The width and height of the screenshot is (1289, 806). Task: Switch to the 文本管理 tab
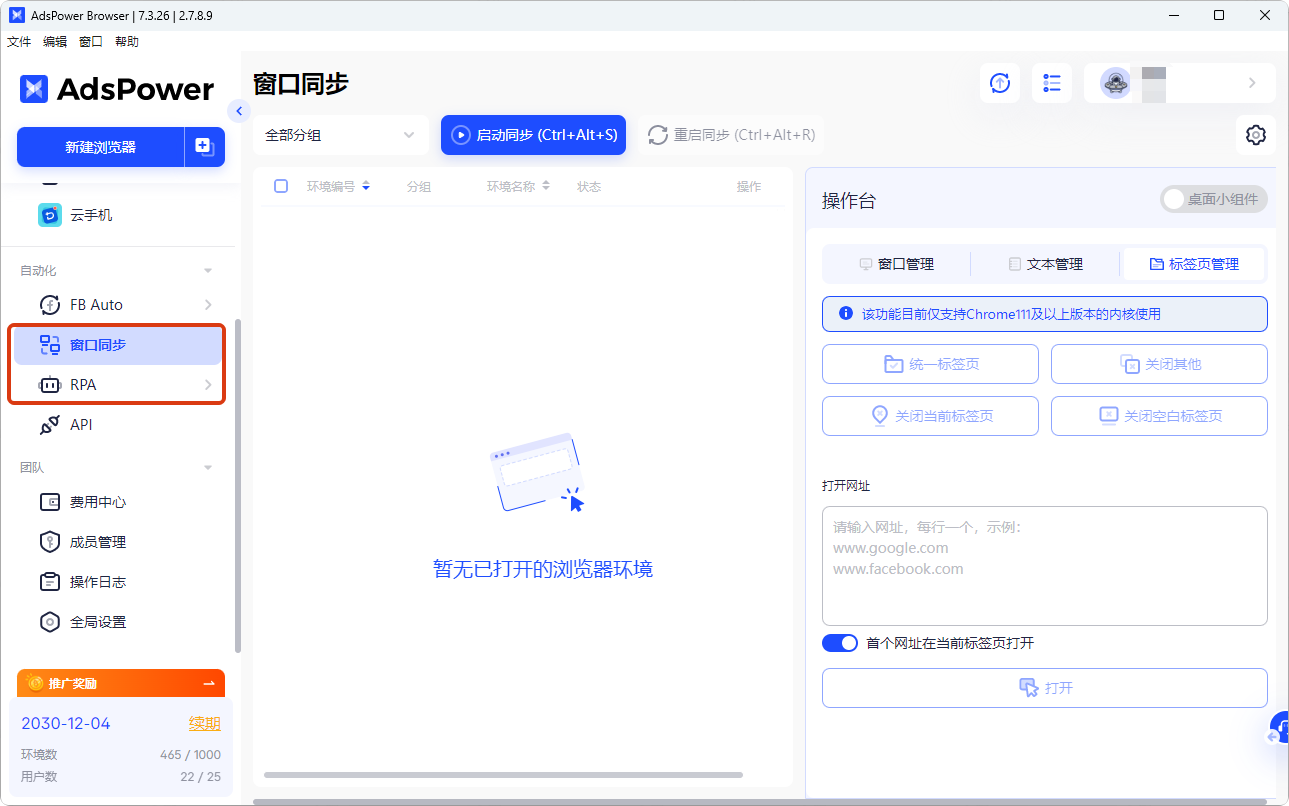(x=1045, y=264)
